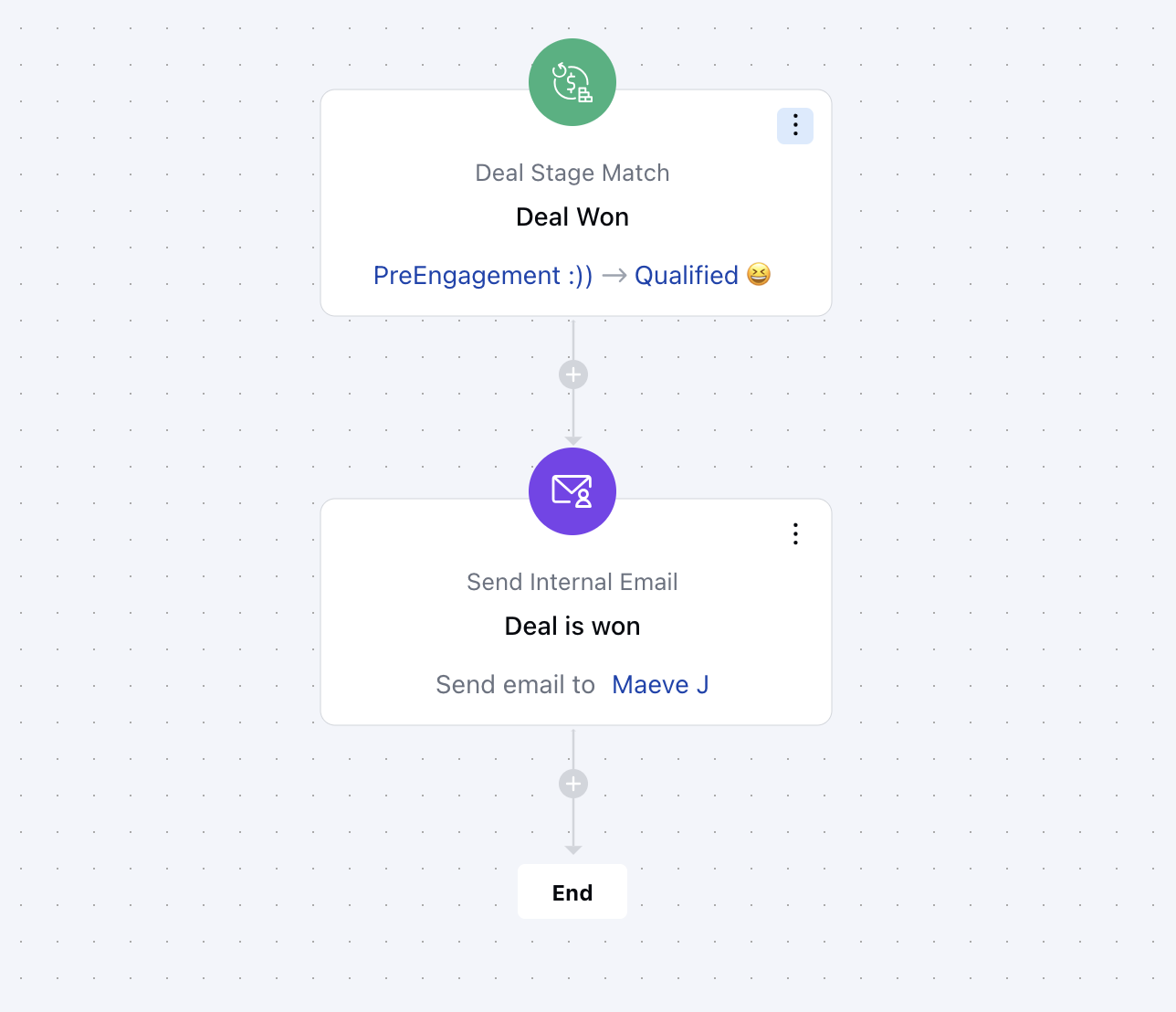Click the End node
This screenshot has width=1176, height=1012.
572,891
